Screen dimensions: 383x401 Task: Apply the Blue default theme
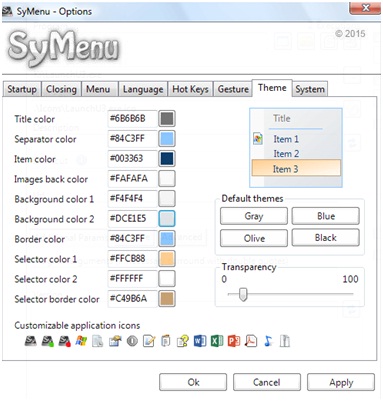pos(326,216)
